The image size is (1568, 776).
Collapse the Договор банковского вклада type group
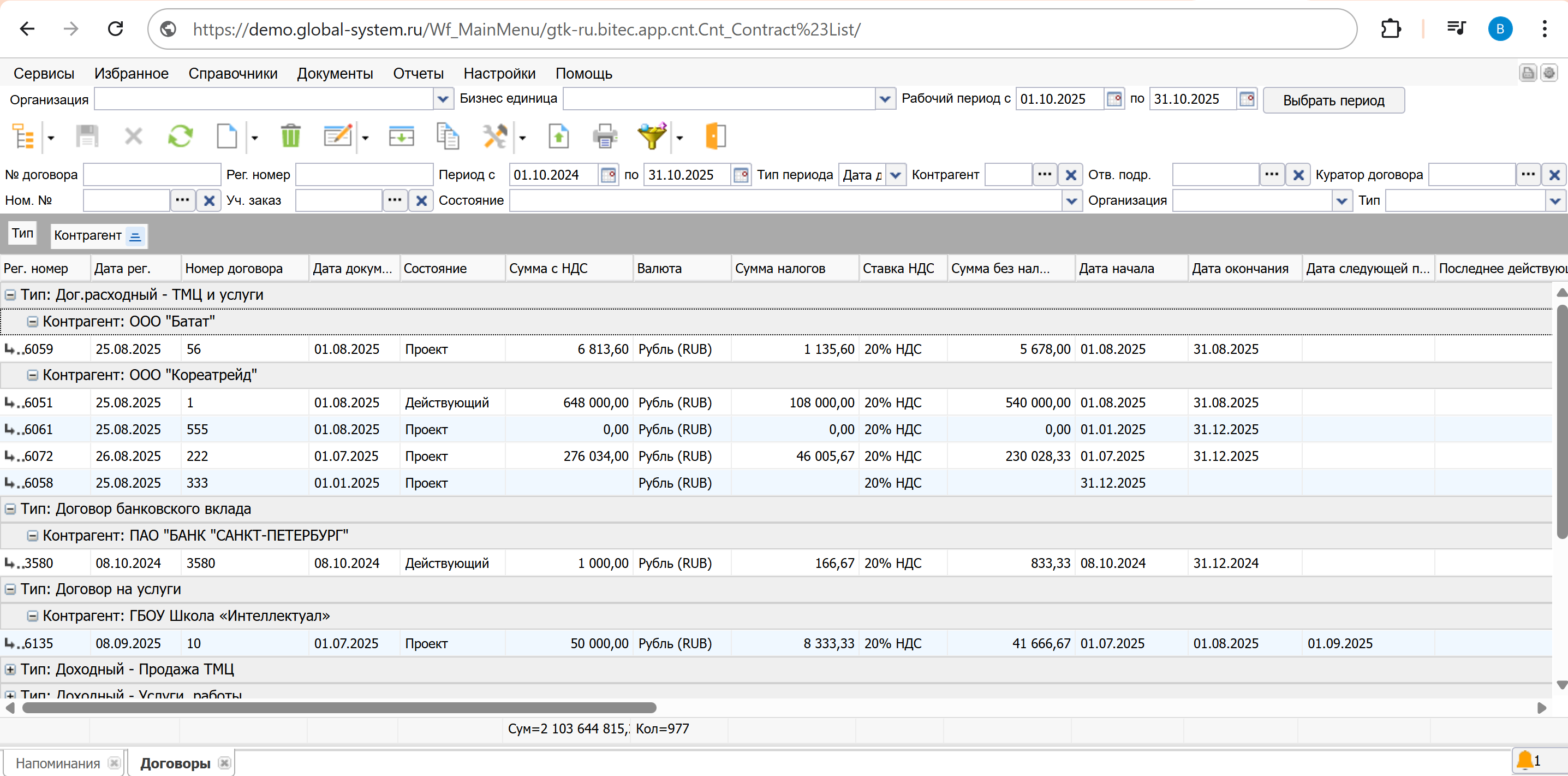click(x=10, y=509)
